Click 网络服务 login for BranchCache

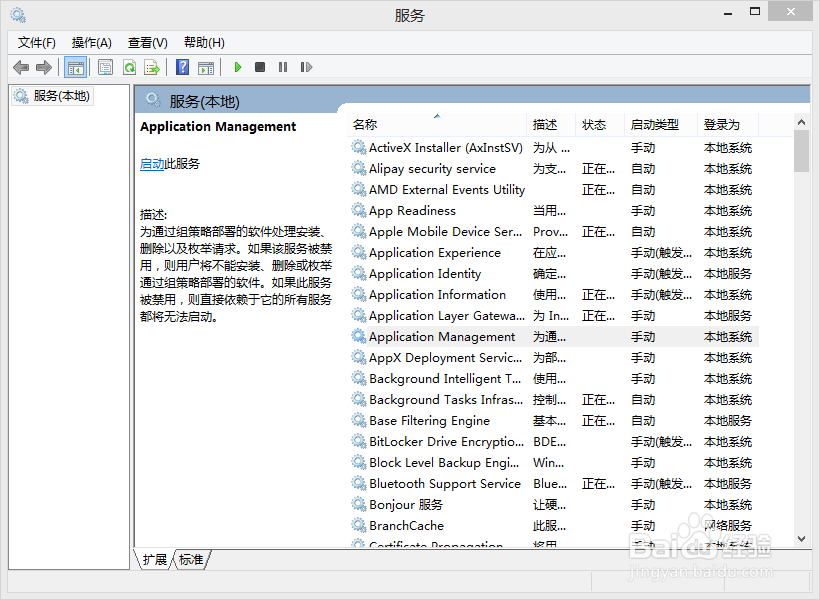pyautogui.click(x=728, y=525)
